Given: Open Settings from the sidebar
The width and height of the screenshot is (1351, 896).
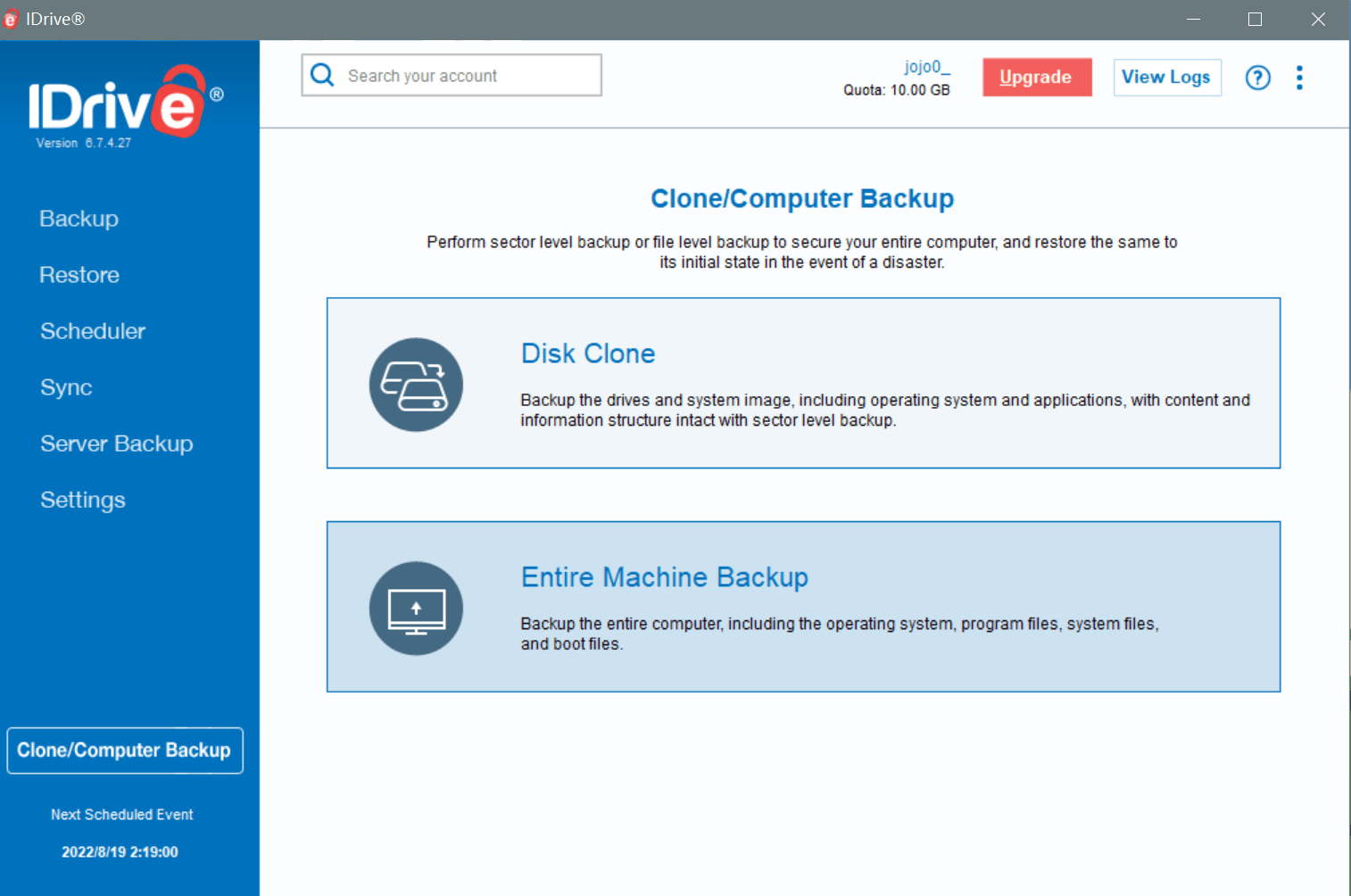Looking at the screenshot, I should click(83, 500).
